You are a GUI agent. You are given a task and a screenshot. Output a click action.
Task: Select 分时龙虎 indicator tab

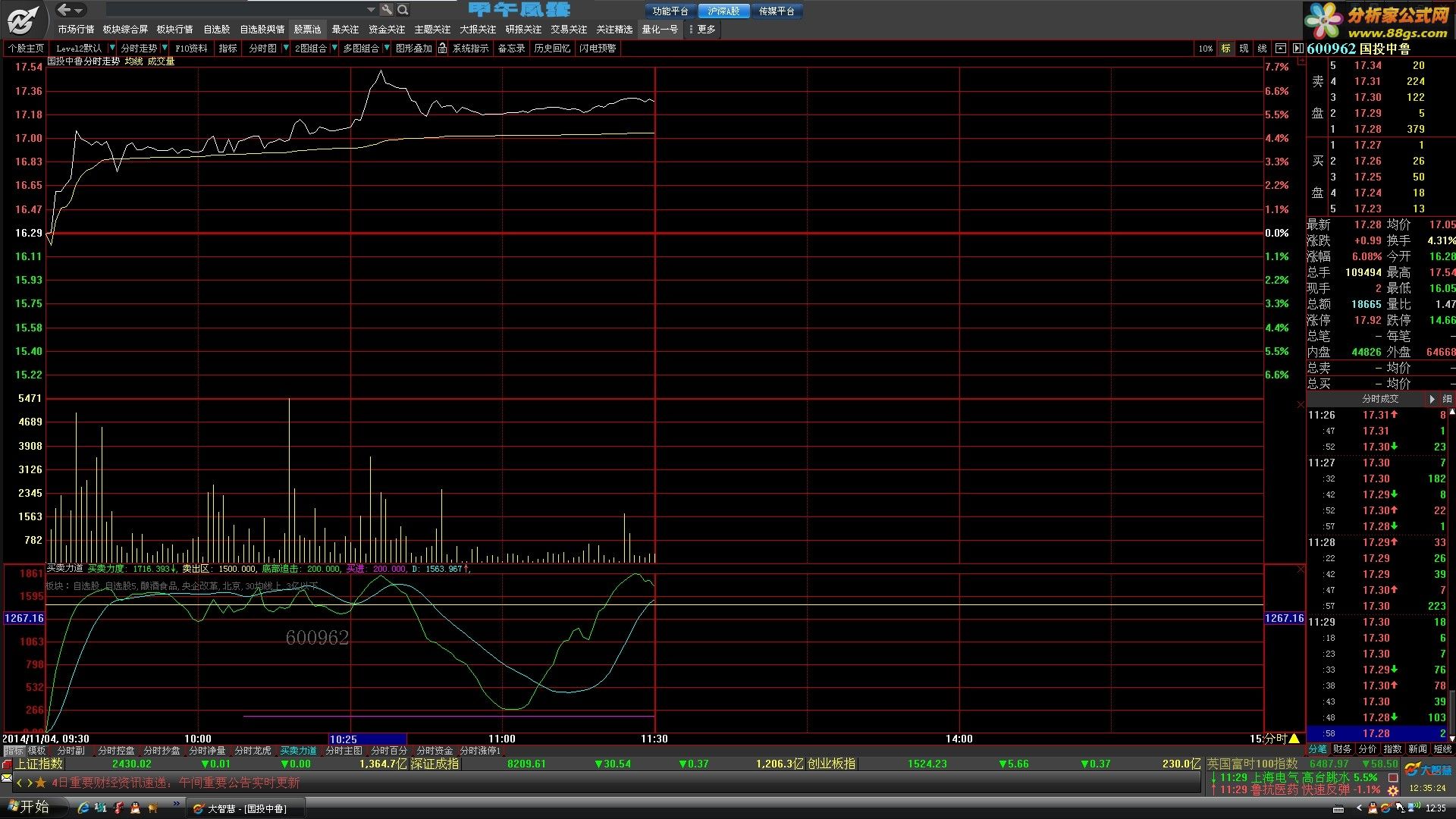253,751
